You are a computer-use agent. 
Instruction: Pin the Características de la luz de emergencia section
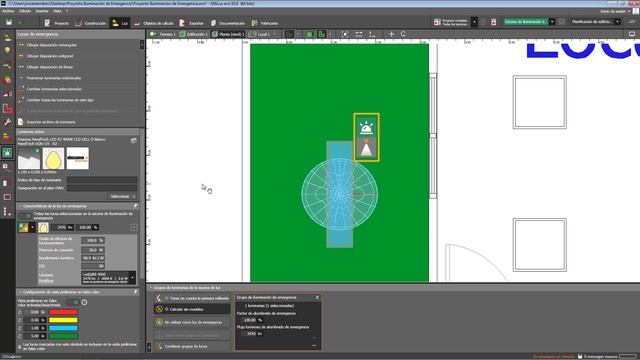[136, 206]
